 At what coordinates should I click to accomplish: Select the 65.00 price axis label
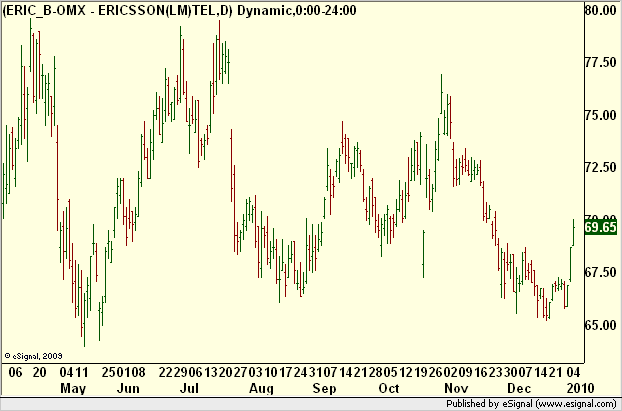tap(601, 325)
